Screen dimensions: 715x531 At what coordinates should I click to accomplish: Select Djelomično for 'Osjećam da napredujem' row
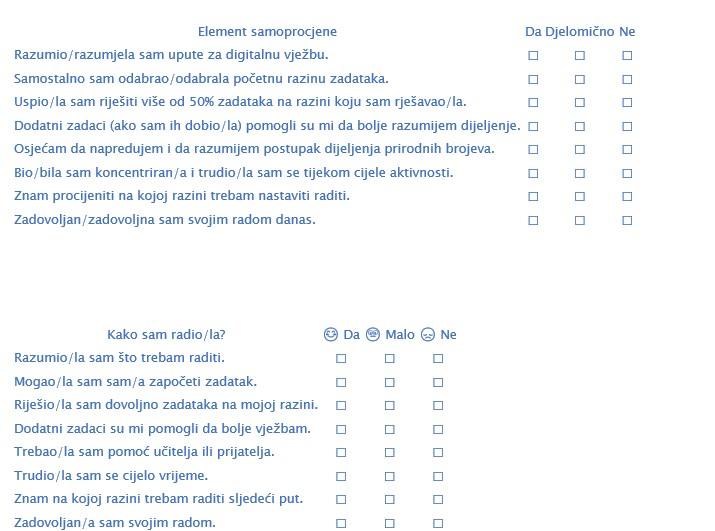coord(580,150)
